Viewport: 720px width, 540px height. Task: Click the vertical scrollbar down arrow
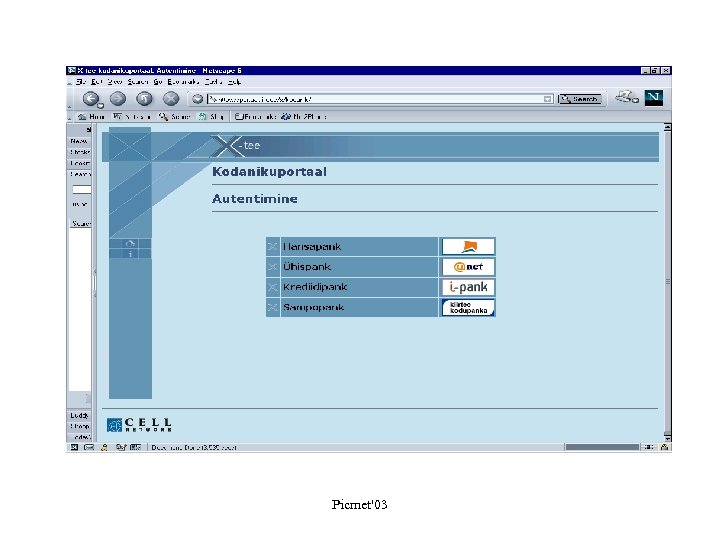[x=667, y=438]
